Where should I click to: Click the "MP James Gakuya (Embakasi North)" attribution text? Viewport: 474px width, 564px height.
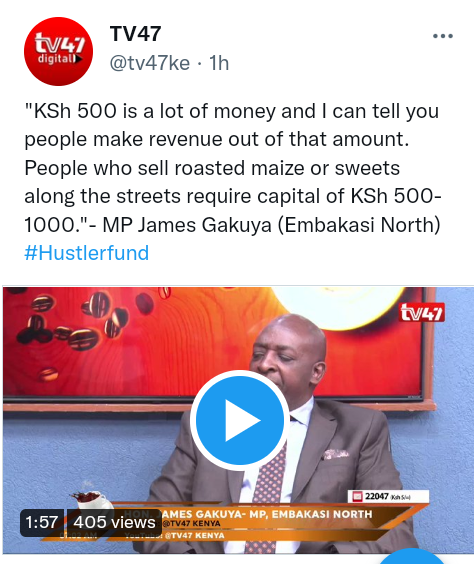(272, 225)
